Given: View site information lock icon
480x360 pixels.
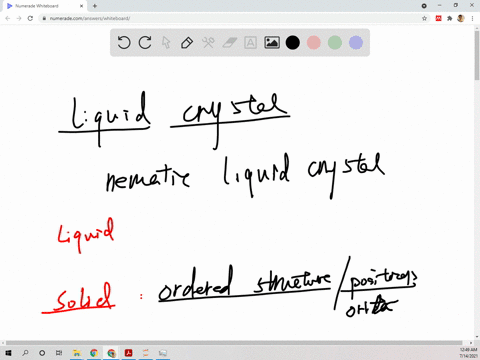Looking at the screenshot, I should tap(44, 18).
